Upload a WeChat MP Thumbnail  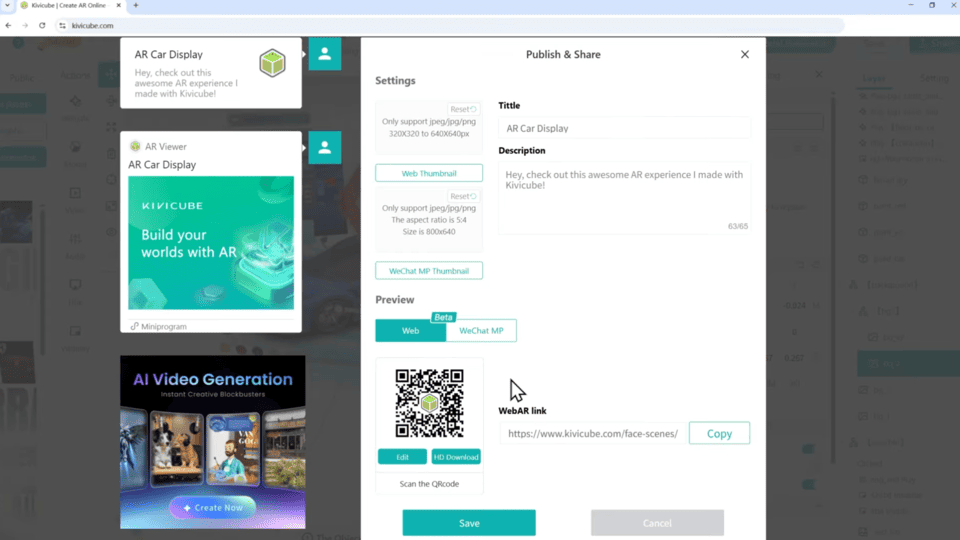coord(429,271)
